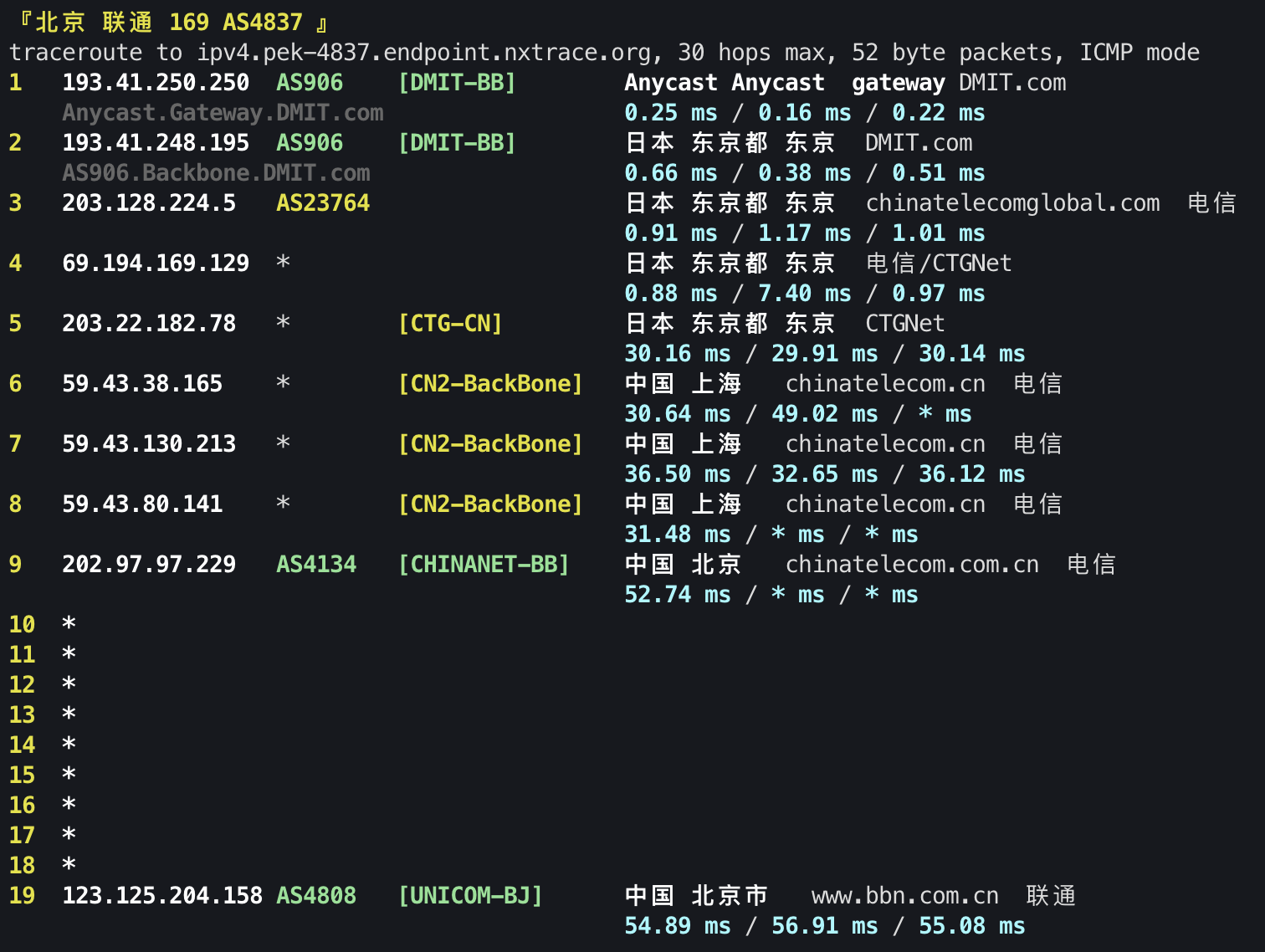Select the [UNICOM-BJ] tag on hop 19
This screenshot has height=952, width=1265.
pyautogui.click(x=470, y=895)
